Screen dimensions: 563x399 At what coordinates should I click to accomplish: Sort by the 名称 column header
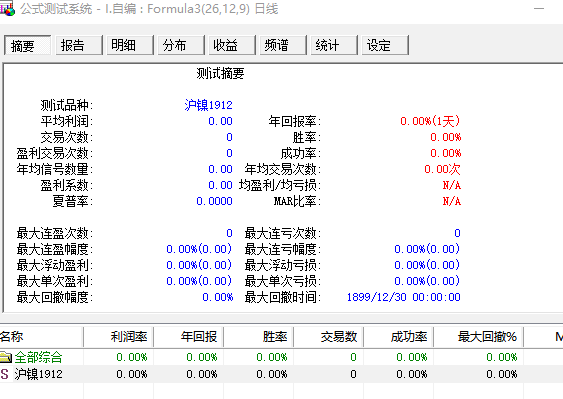41,337
